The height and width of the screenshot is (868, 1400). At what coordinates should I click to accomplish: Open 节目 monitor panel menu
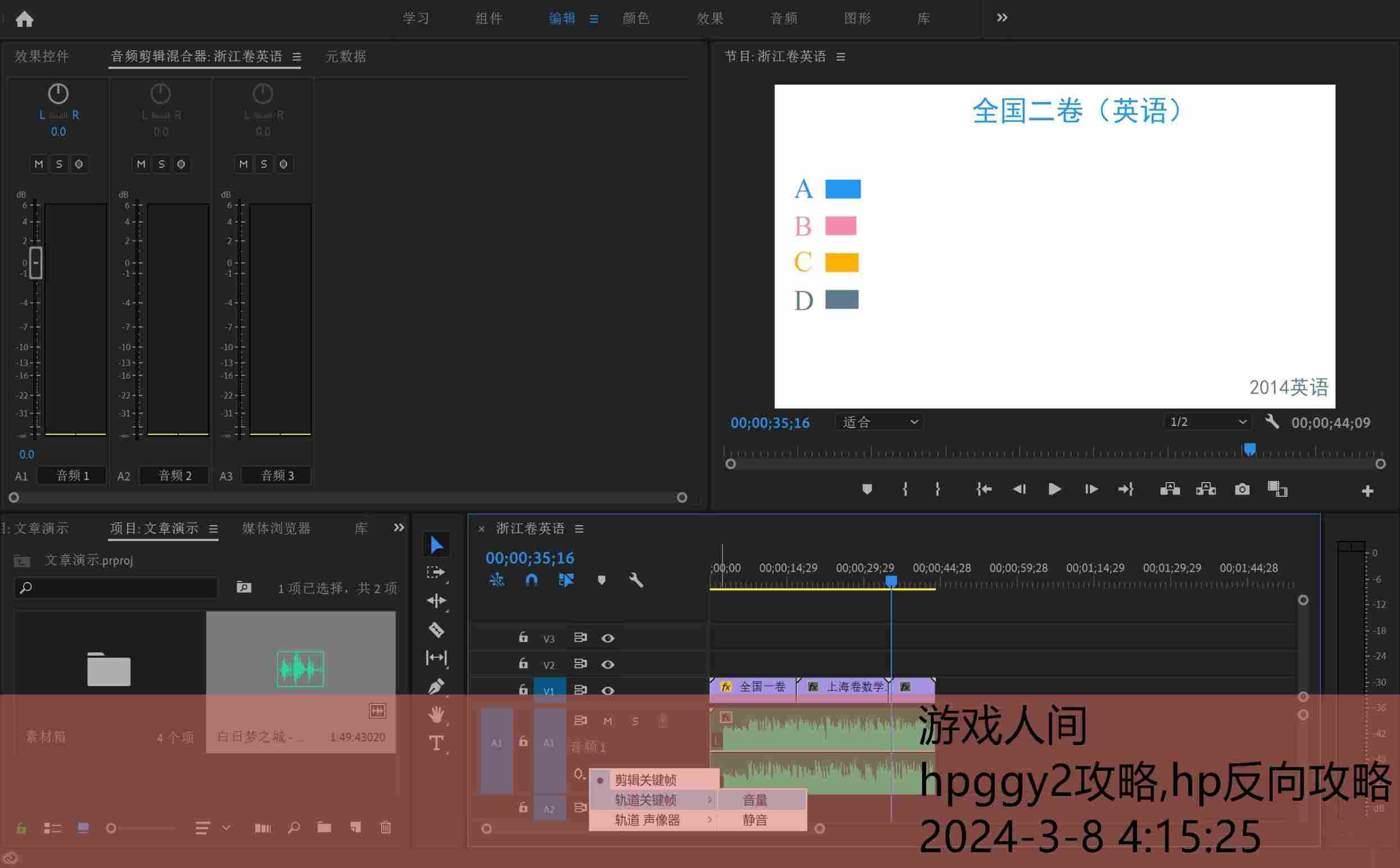click(841, 57)
